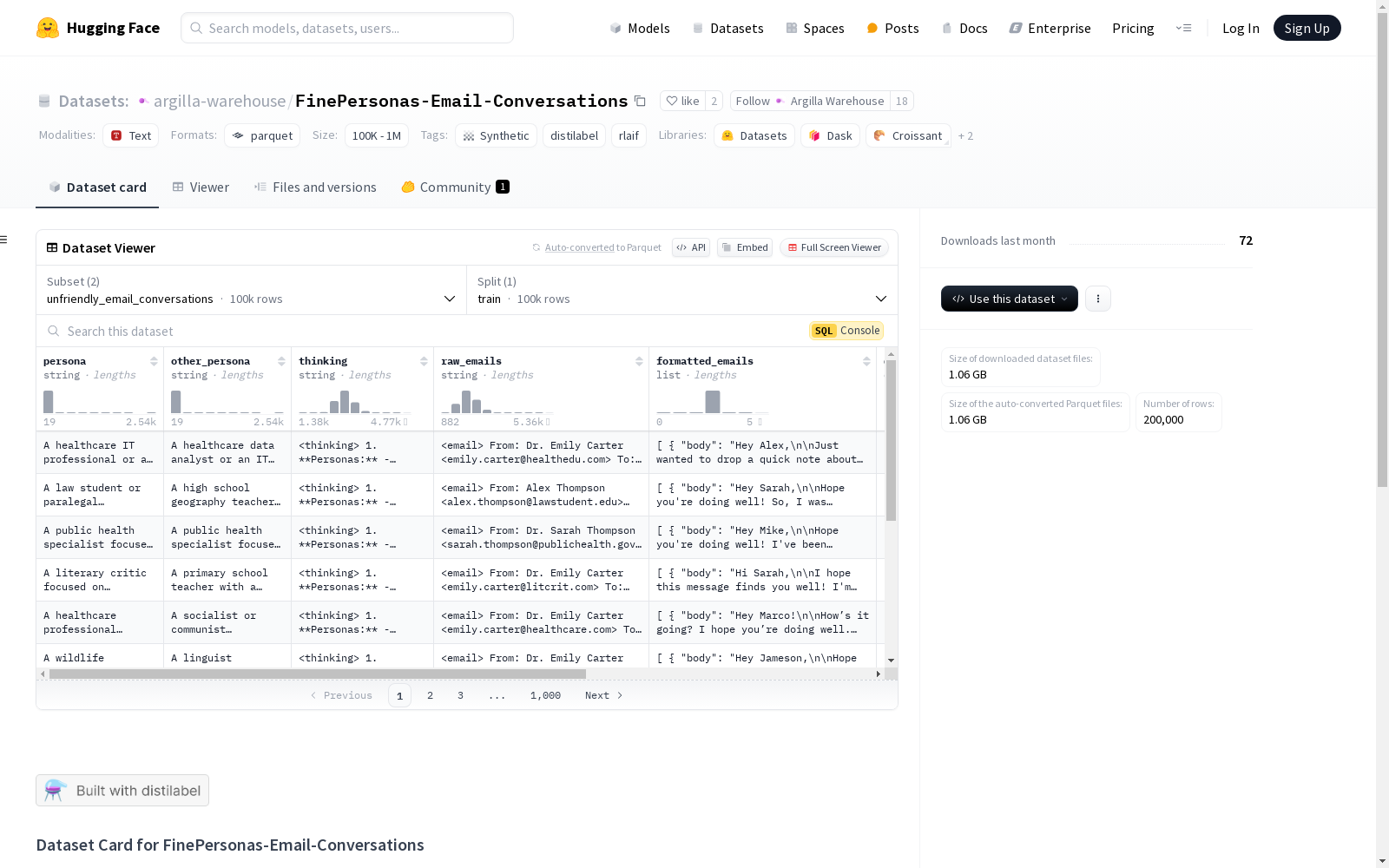Click the distilabel tag
The width and height of the screenshot is (1389, 868).
574,135
